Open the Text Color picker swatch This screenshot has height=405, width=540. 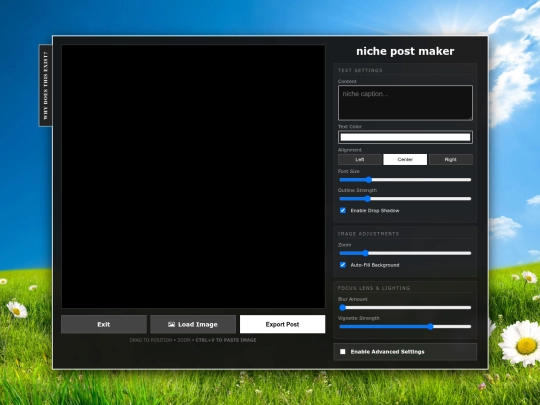pos(405,137)
